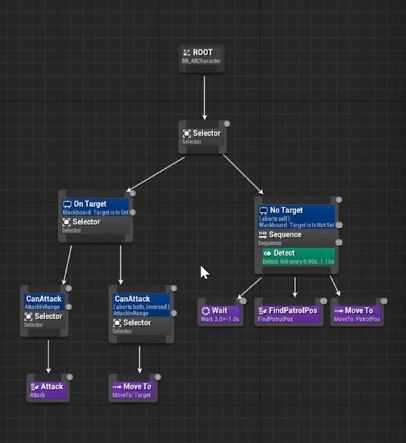Click the execution badge on FindPatrolPos node

click(323, 301)
